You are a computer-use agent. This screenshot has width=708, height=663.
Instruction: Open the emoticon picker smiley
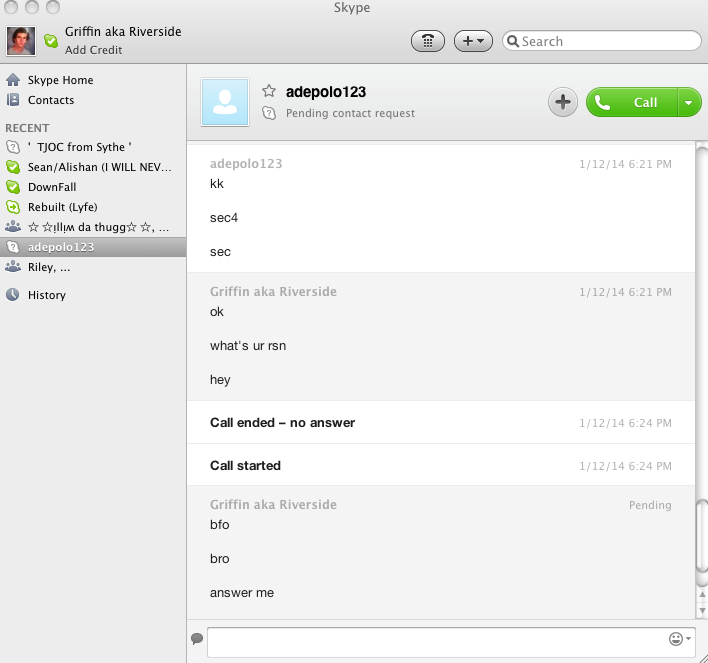pos(676,639)
